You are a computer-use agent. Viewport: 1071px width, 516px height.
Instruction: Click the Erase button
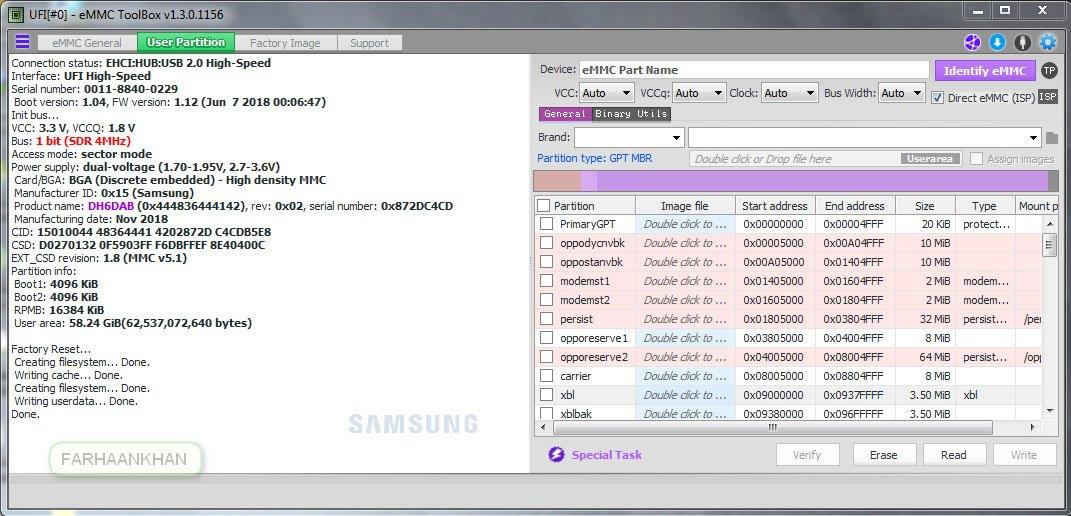click(883, 455)
